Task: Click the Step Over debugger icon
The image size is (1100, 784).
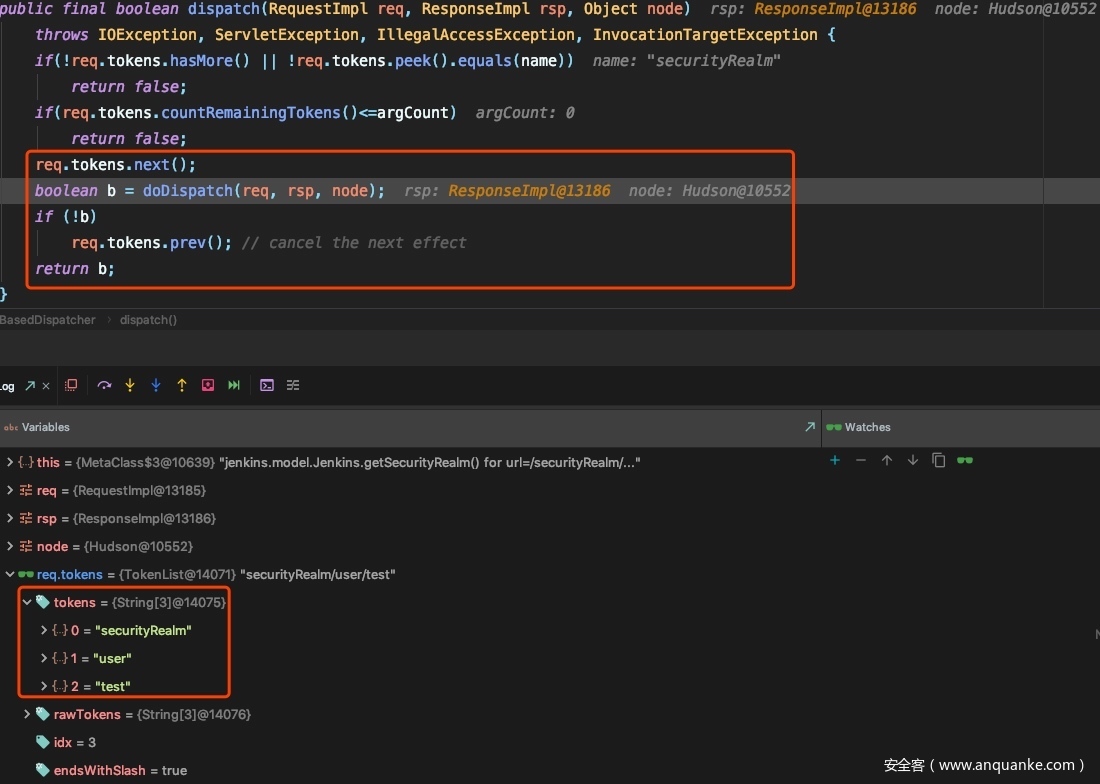Action: pos(104,385)
